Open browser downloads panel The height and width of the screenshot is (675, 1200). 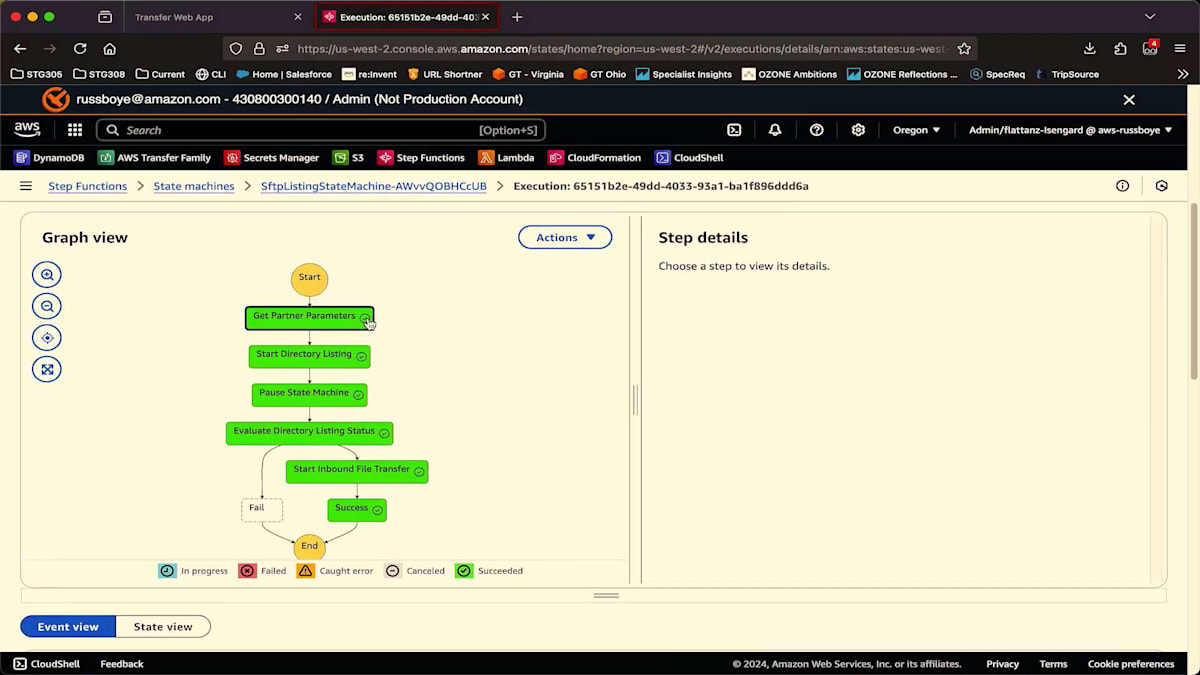tap(1089, 48)
